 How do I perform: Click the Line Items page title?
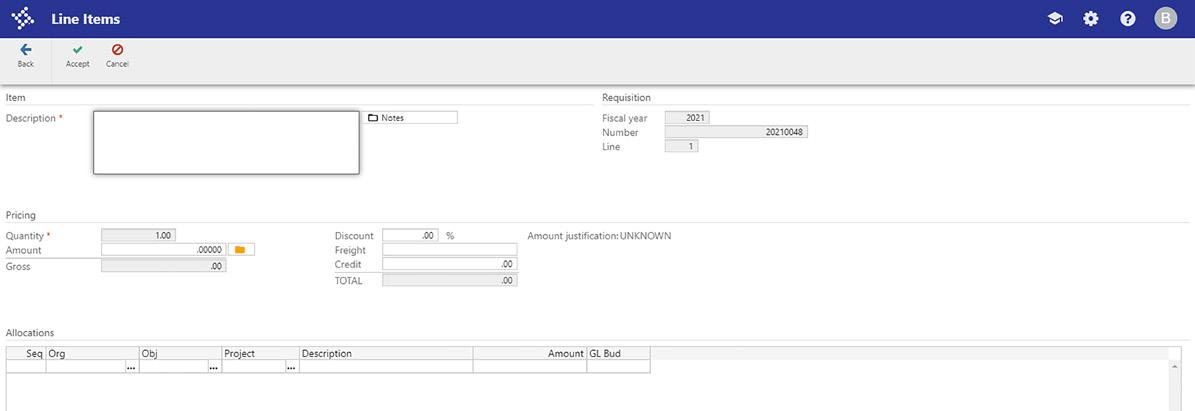85,19
